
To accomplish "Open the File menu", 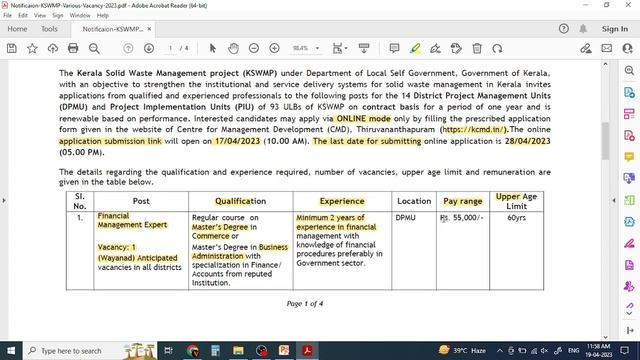I will pyautogui.click(x=8, y=16).
